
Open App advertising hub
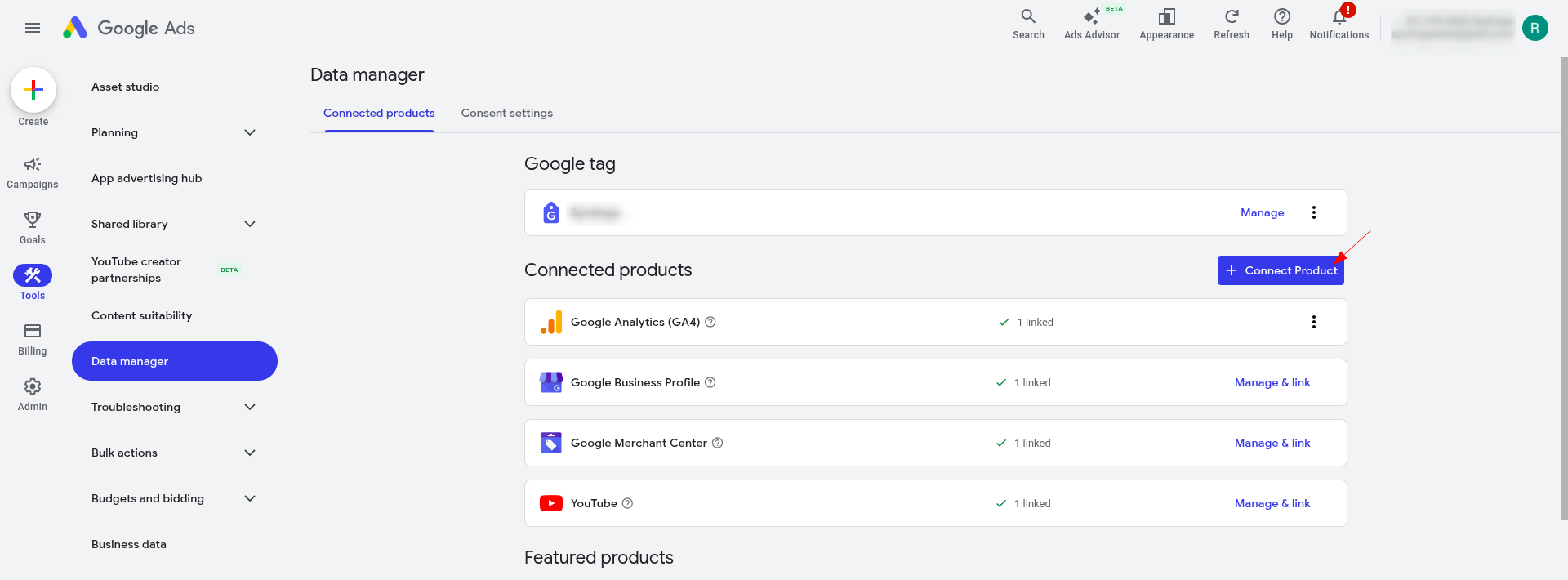click(x=147, y=178)
